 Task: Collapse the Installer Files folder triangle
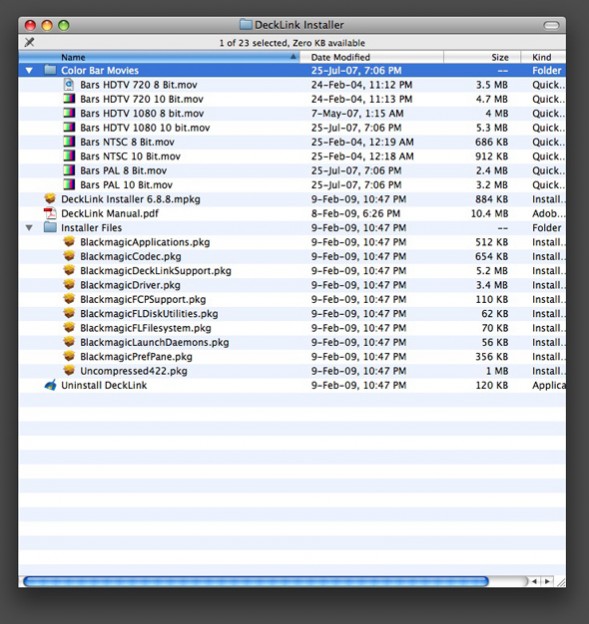(29, 228)
